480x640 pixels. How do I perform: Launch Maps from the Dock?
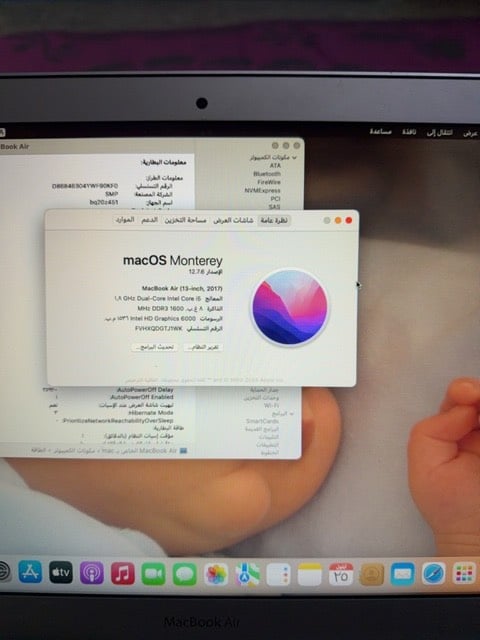coord(247,574)
